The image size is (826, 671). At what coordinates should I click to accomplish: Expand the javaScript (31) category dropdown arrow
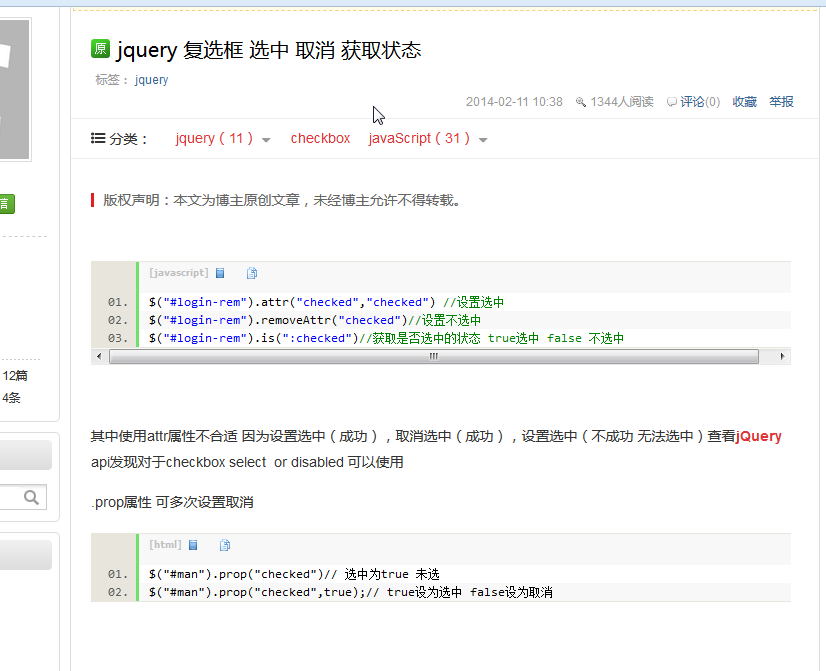(x=483, y=140)
